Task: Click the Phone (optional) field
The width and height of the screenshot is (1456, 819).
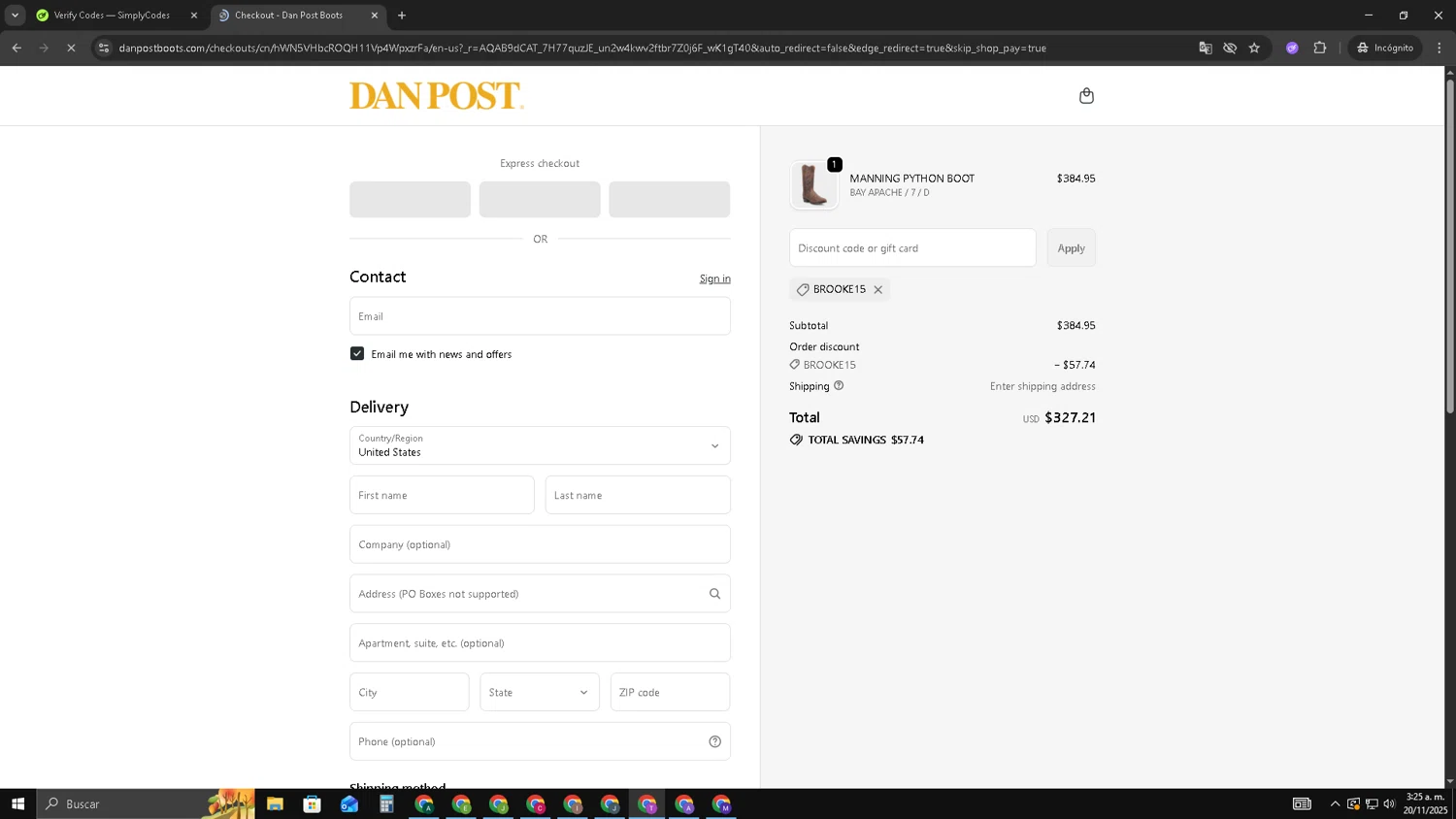Action: tap(540, 741)
